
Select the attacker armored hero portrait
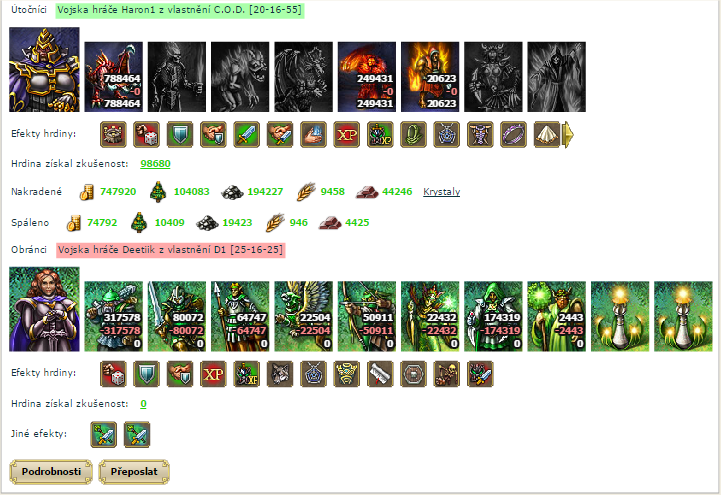tap(44, 69)
